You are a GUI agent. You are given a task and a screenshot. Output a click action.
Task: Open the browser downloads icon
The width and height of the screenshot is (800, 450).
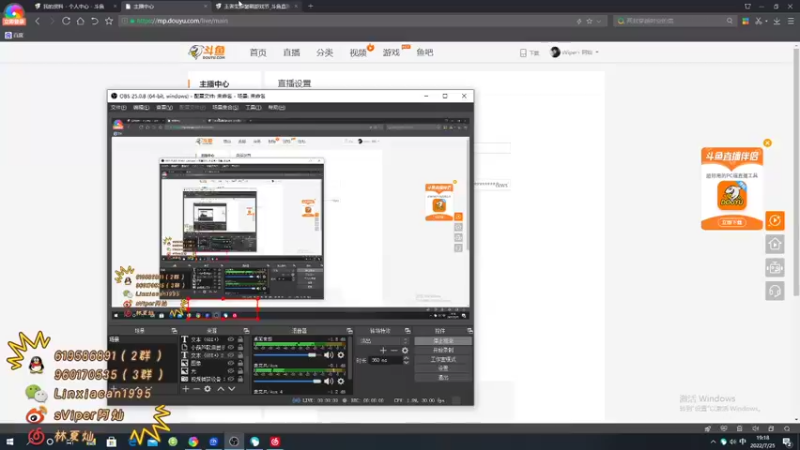(x=777, y=21)
